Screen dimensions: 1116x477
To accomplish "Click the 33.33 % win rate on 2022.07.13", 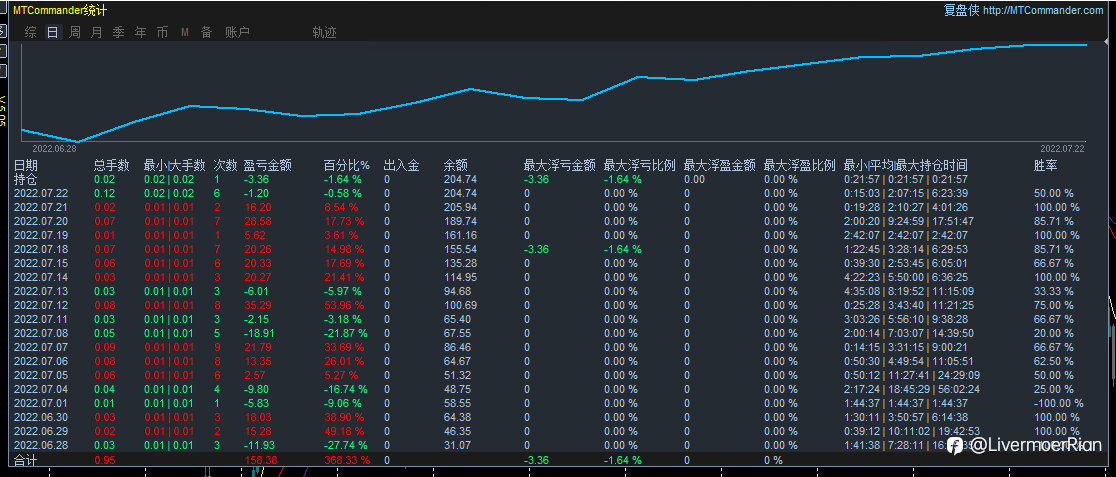I will [1053, 291].
